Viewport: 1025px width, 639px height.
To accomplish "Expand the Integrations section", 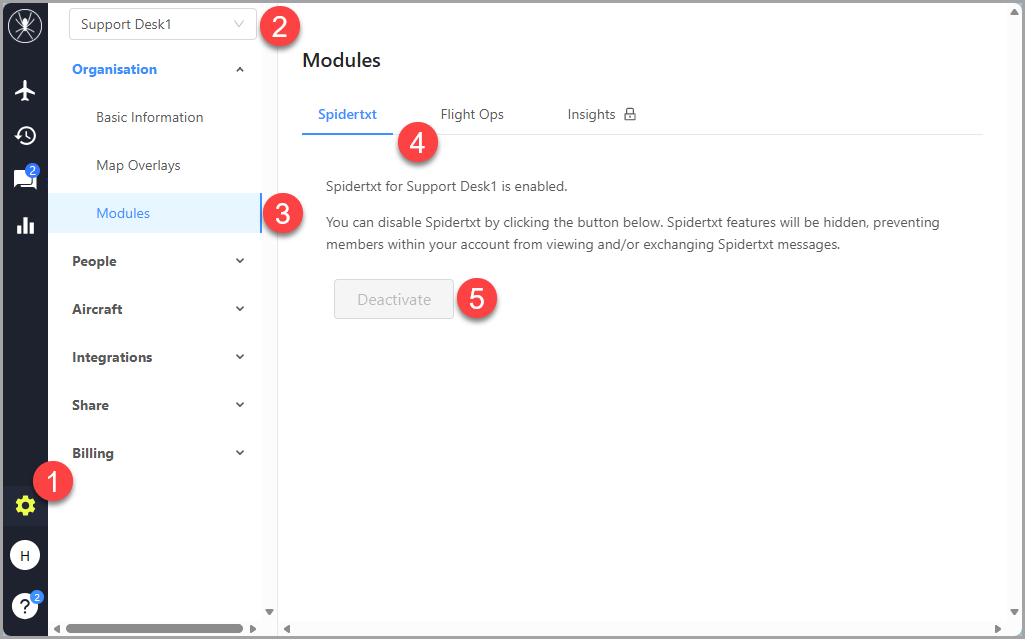I will pyautogui.click(x=158, y=357).
